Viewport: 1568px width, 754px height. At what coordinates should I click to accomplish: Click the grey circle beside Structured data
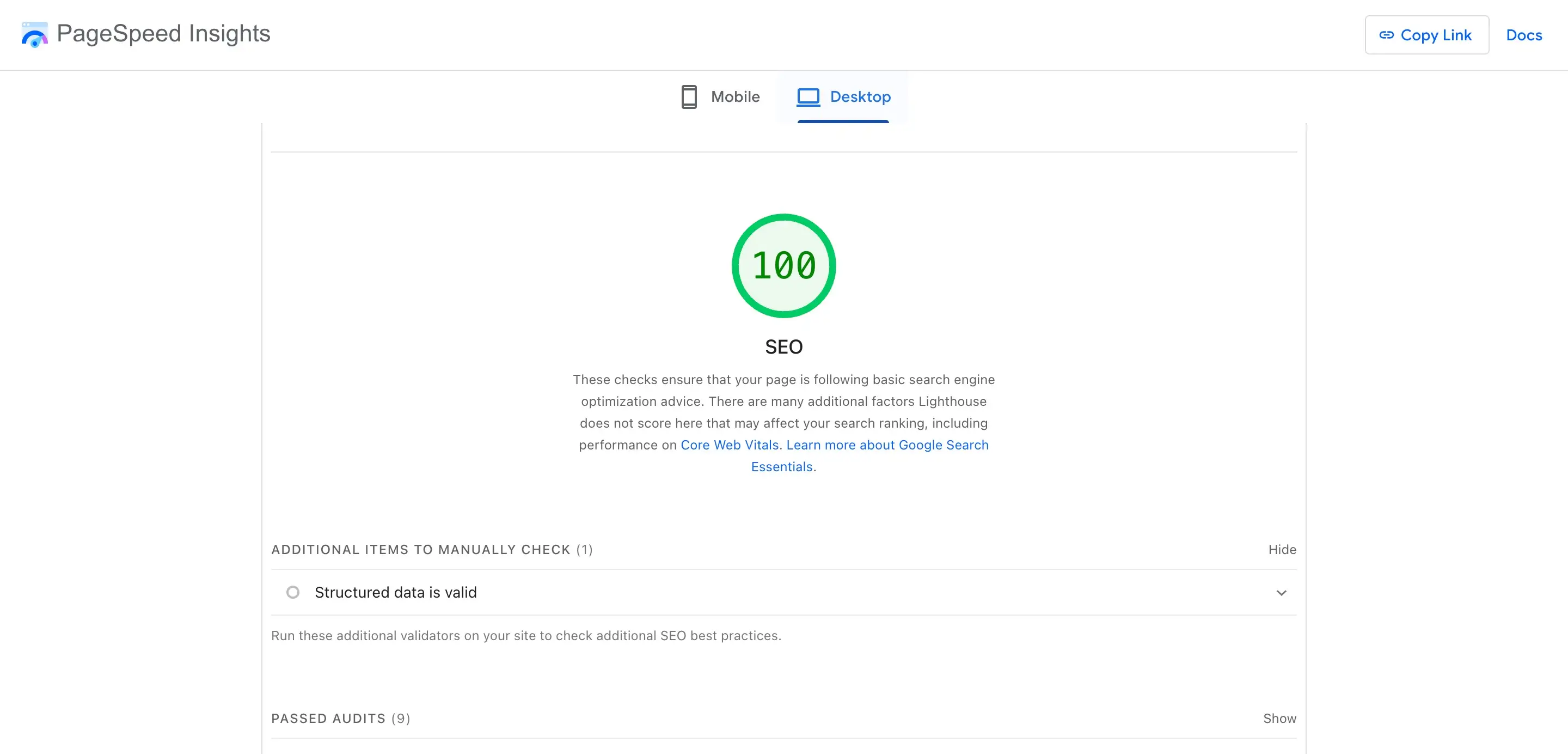(x=293, y=592)
